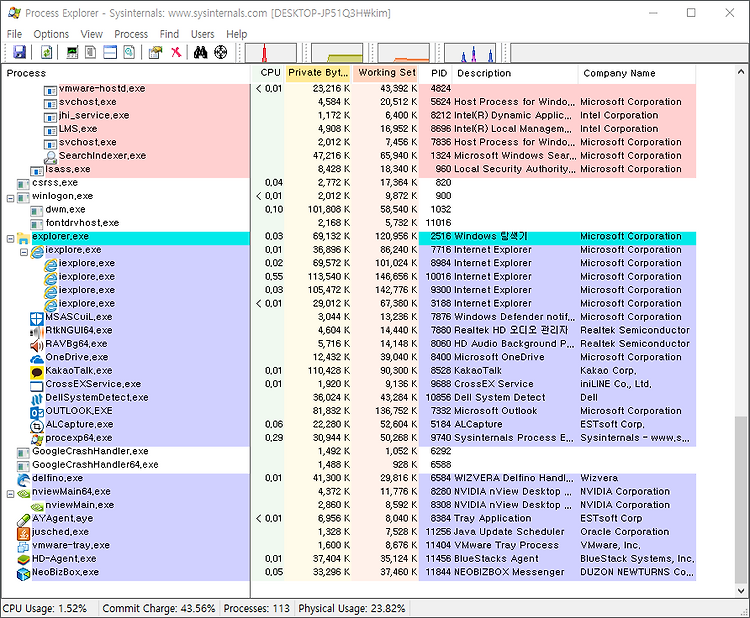Click the OneDrive.exe cloud icon
This screenshot has height=618, width=750.
pos(37,358)
